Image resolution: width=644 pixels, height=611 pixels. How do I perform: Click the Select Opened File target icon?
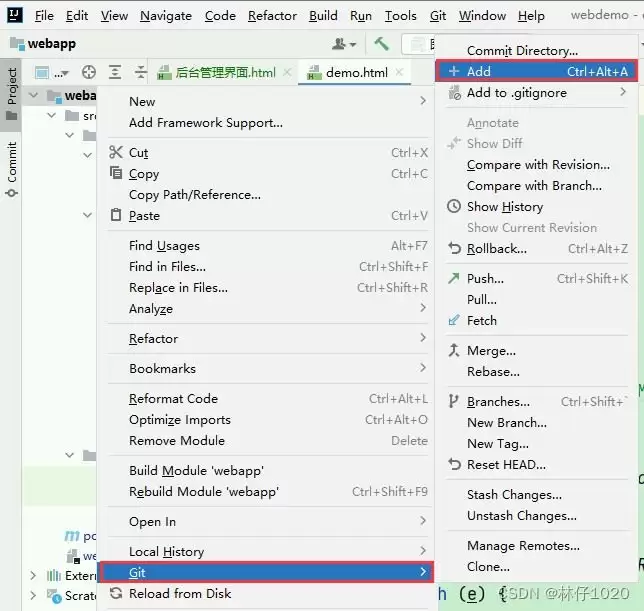coord(89,72)
